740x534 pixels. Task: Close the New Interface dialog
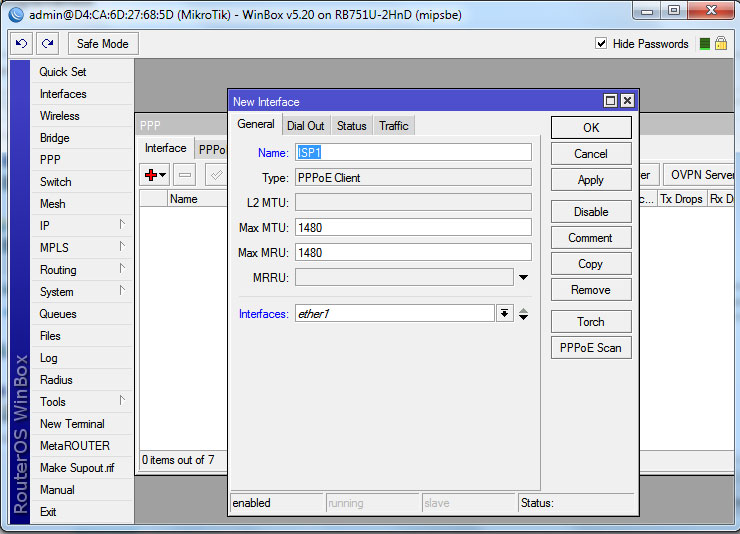tap(627, 101)
